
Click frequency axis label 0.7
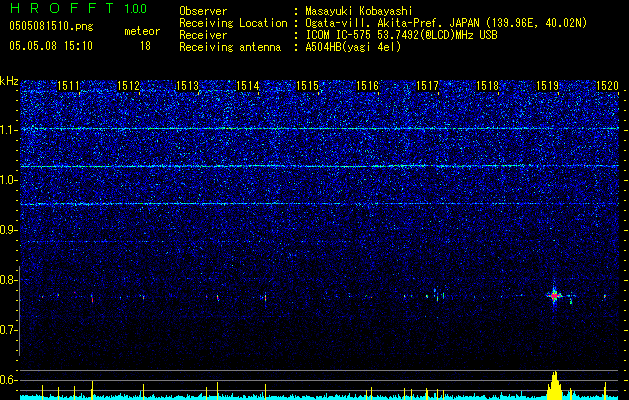pos(8,330)
